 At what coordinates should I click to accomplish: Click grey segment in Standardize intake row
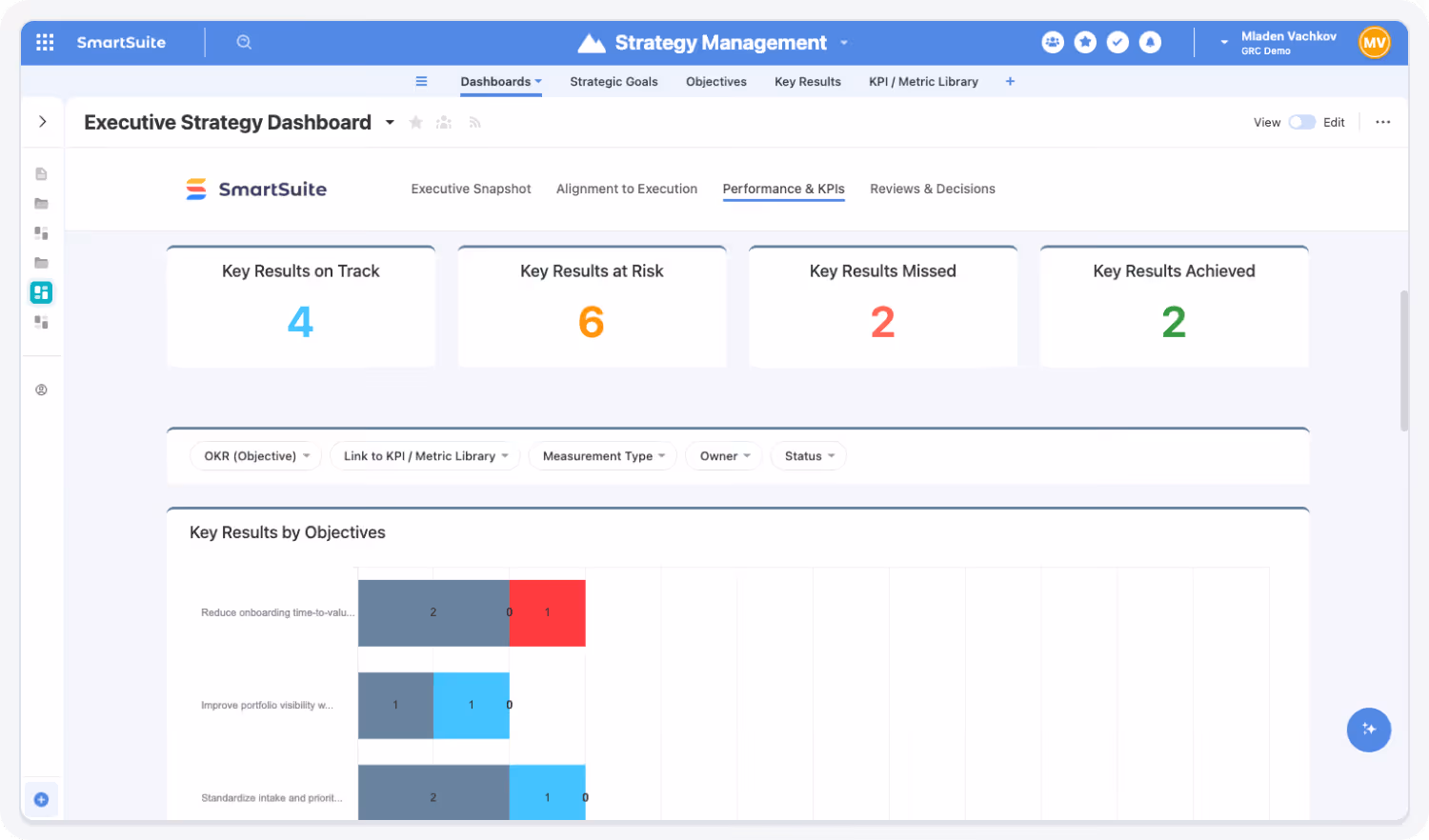click(433, 792)
